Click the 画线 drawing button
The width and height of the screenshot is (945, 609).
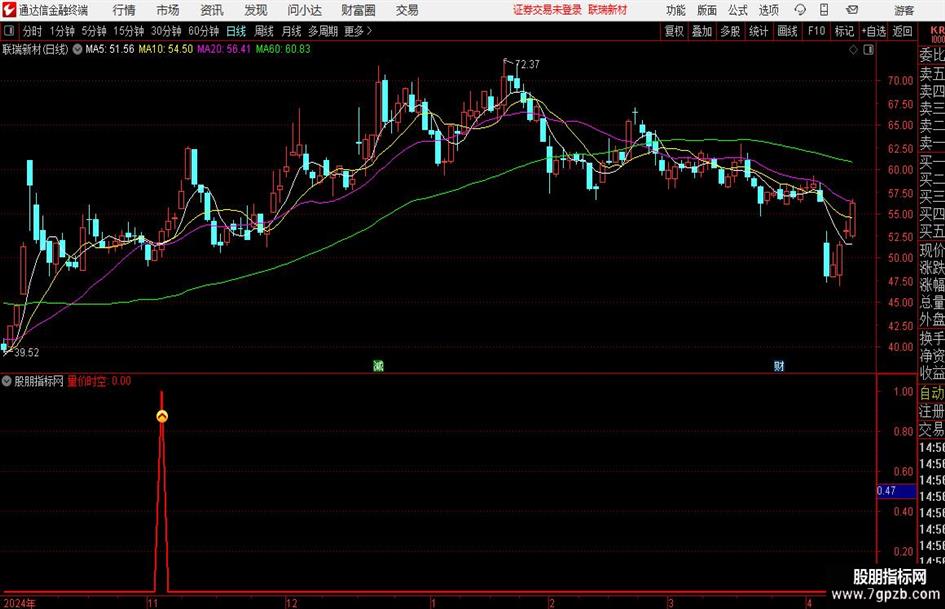787,31
